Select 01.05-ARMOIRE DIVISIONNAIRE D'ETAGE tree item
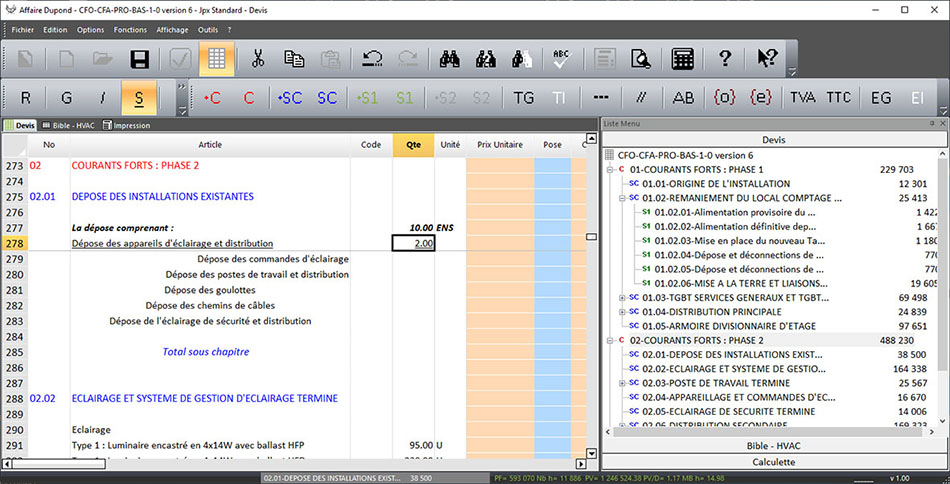Image resolution: width=950 pixels, height=484 pixels. (x=729, y=326)
